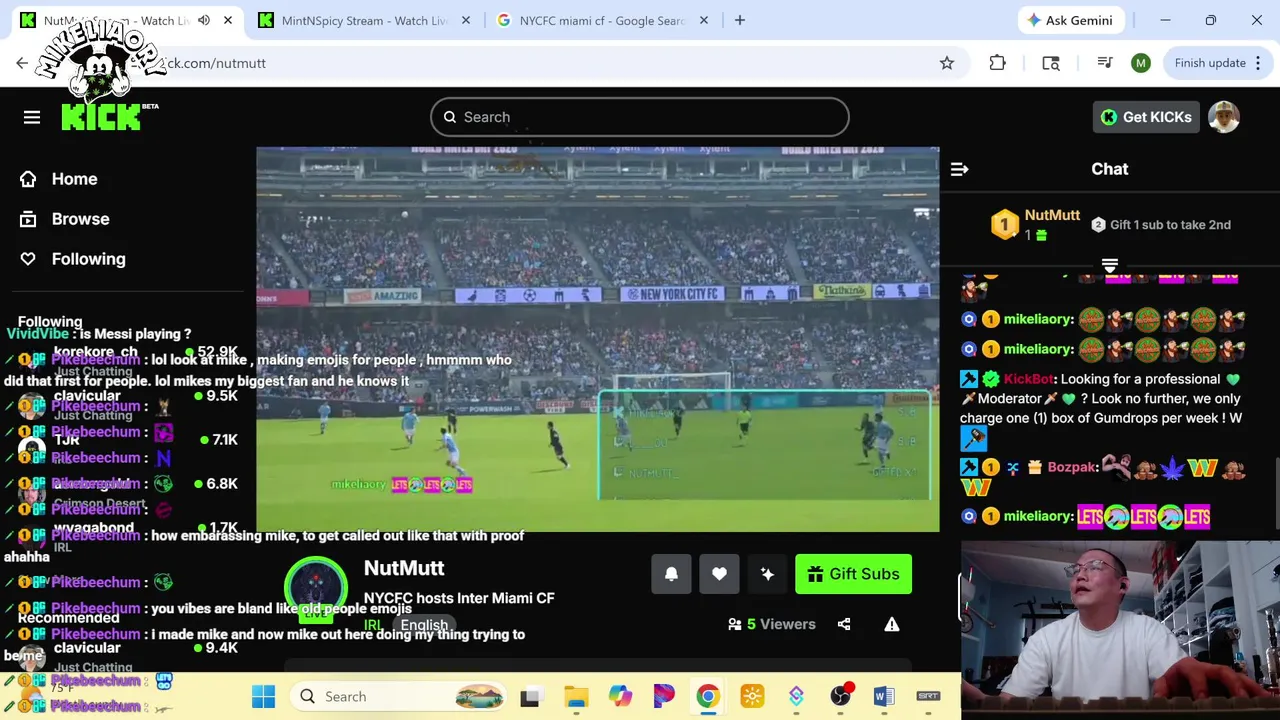This screenshot has width=1280, height=720.
Task: Go to Home in Kick sidebar
Action: coord(60,179)
